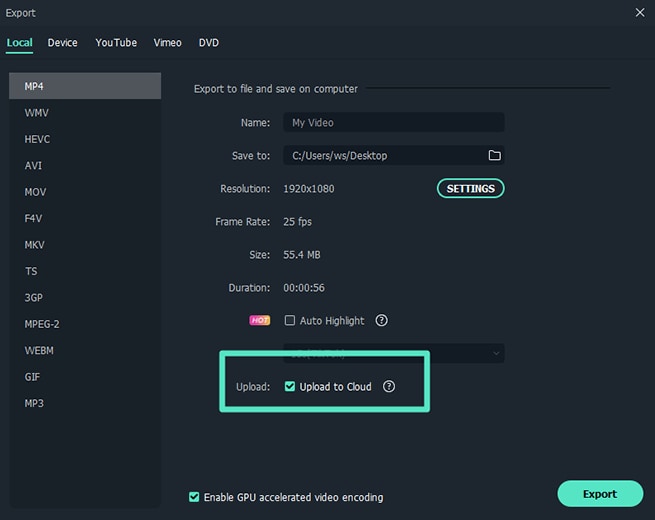Click the Name input field
The width and height of the screenshot is (655, 520).
[394, 123]
